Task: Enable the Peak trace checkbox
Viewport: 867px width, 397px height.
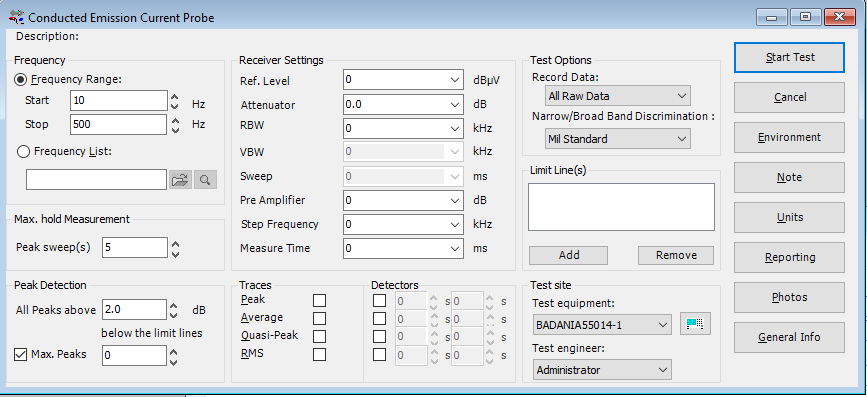Action: pyautogui.click(x=320, y=300)
